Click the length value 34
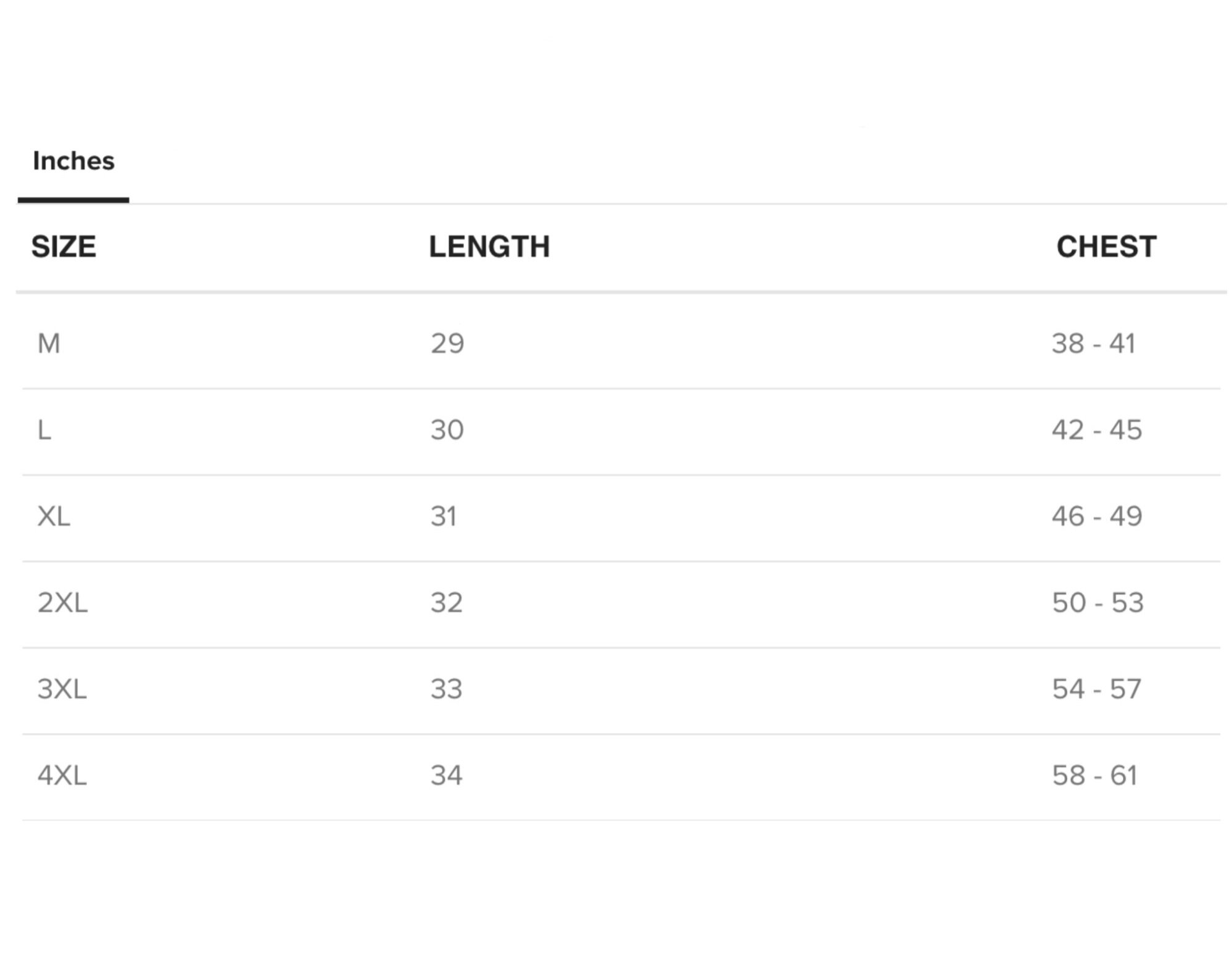The image size is (1232, 965). (447, 776)
